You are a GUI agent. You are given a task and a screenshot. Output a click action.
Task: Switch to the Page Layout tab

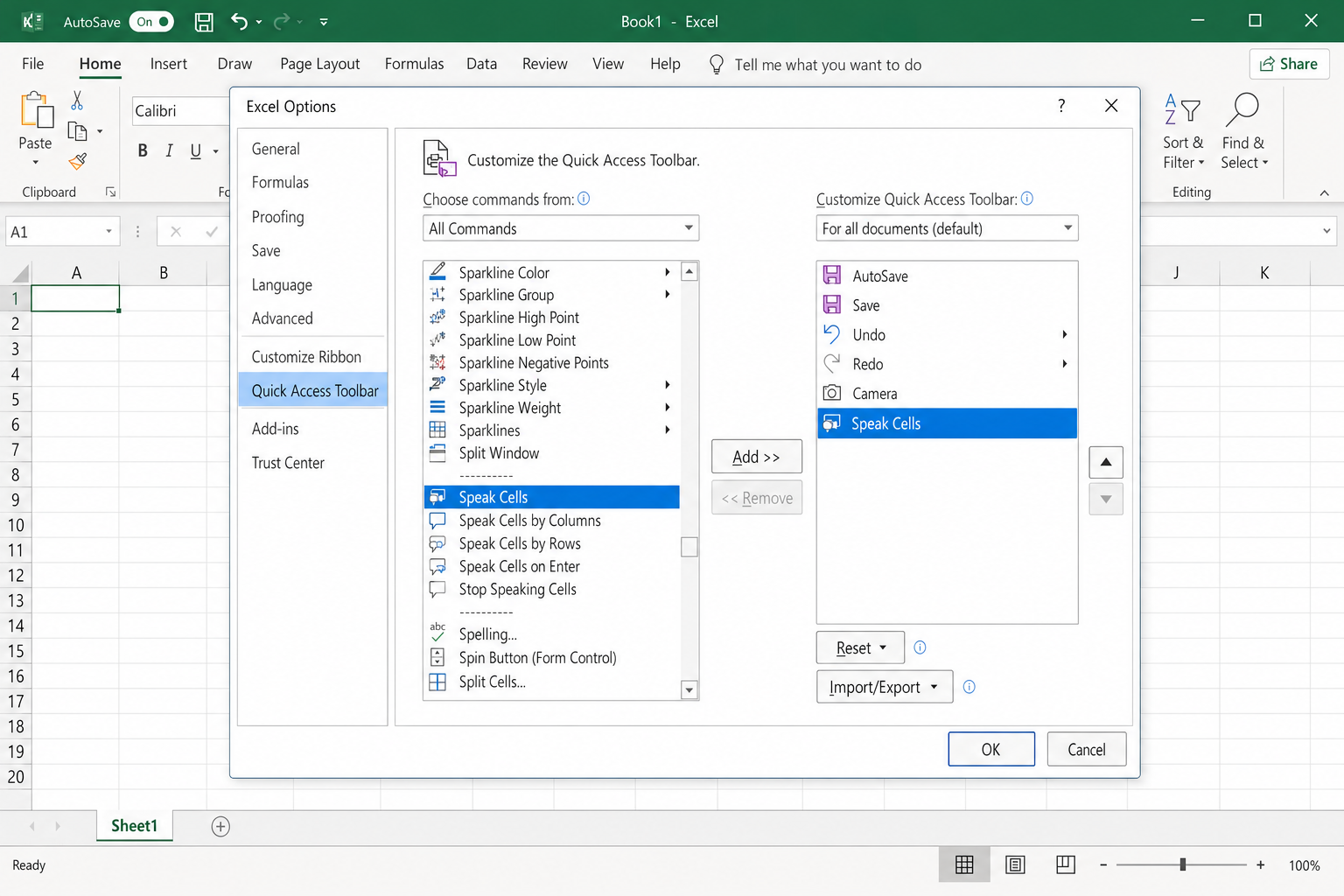tap(320, 64)
